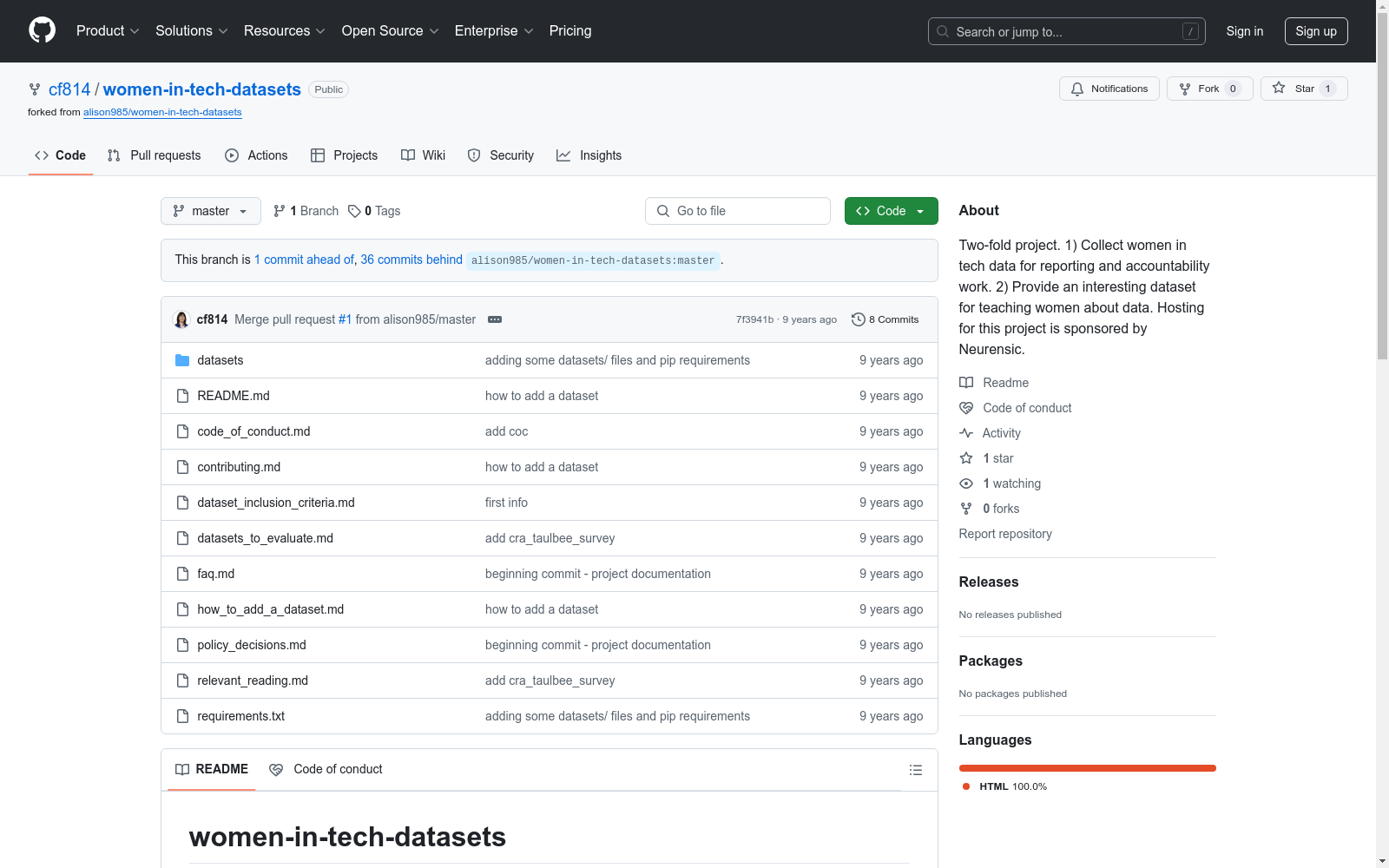The width and height of the screenshot is (1389, 868).
Task: Click the fork icon in Fork button
Action: [1185, 89]
